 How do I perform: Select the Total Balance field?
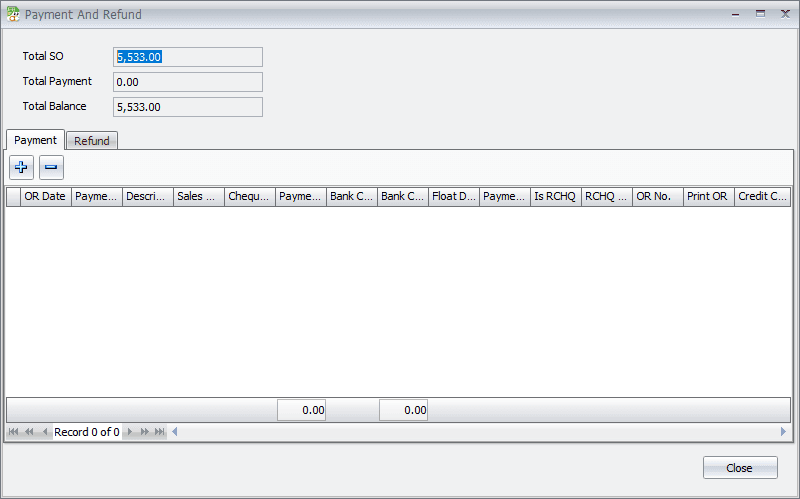tap(188, 107)
